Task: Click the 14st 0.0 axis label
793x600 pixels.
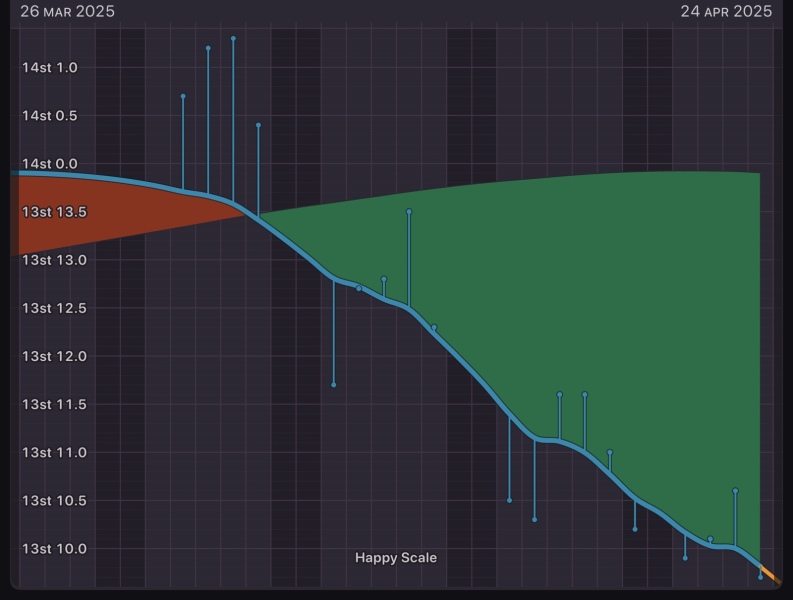Action: (x=50, y=164)
